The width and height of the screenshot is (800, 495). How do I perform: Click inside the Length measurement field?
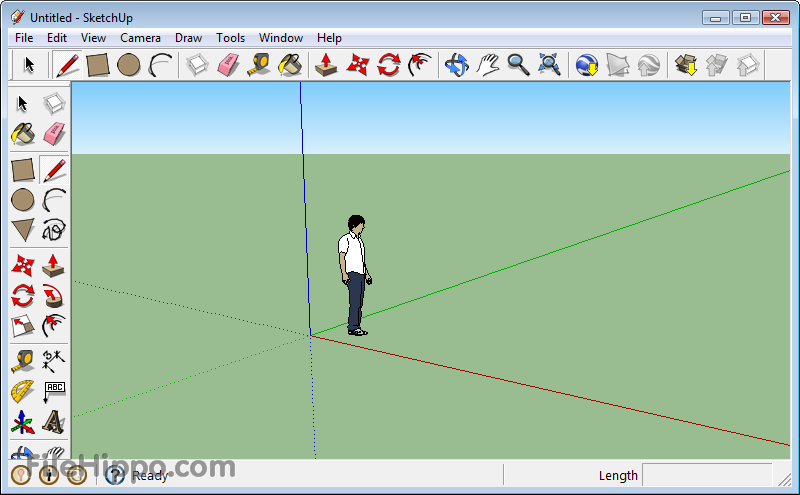[707, 475]
